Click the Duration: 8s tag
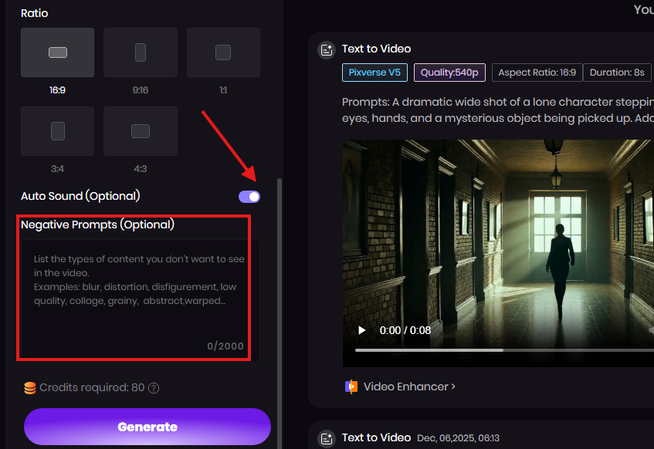 tap(617, 73)
